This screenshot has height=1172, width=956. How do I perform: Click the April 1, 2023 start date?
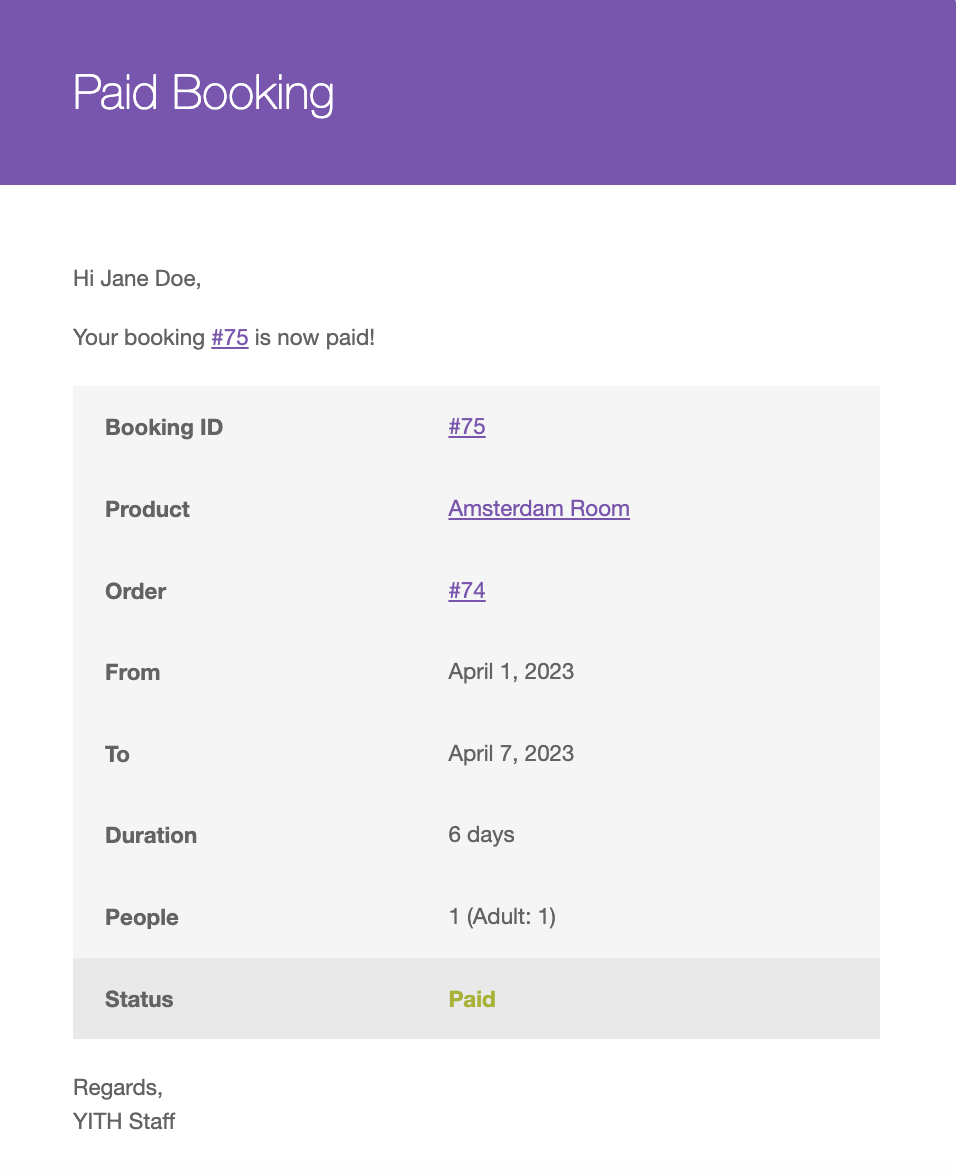pyautogui.click(x=511, y=672)
